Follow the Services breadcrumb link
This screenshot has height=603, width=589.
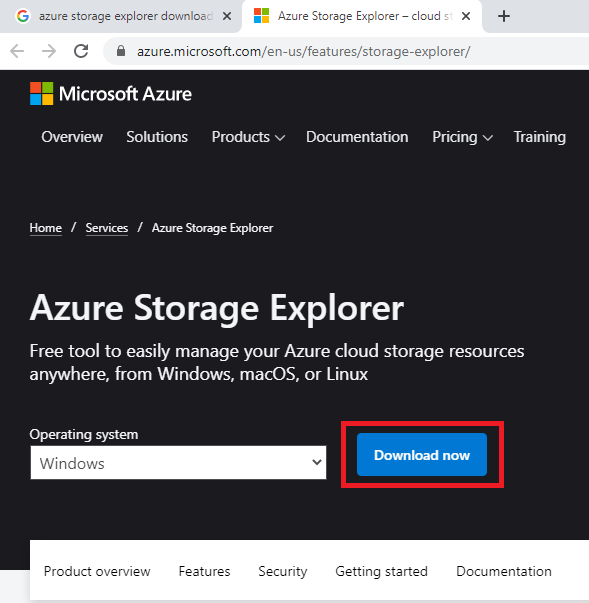[106, 228]
